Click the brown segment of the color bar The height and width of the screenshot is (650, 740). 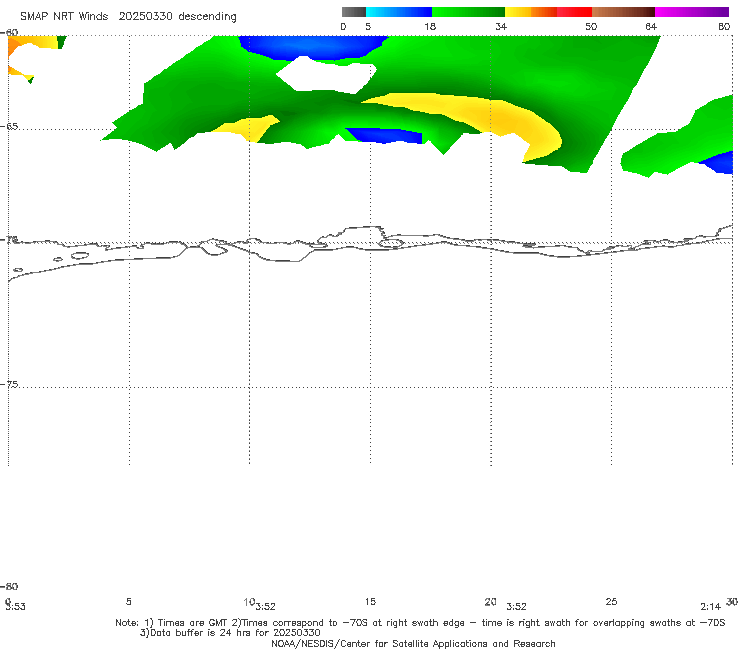[623, 12]
